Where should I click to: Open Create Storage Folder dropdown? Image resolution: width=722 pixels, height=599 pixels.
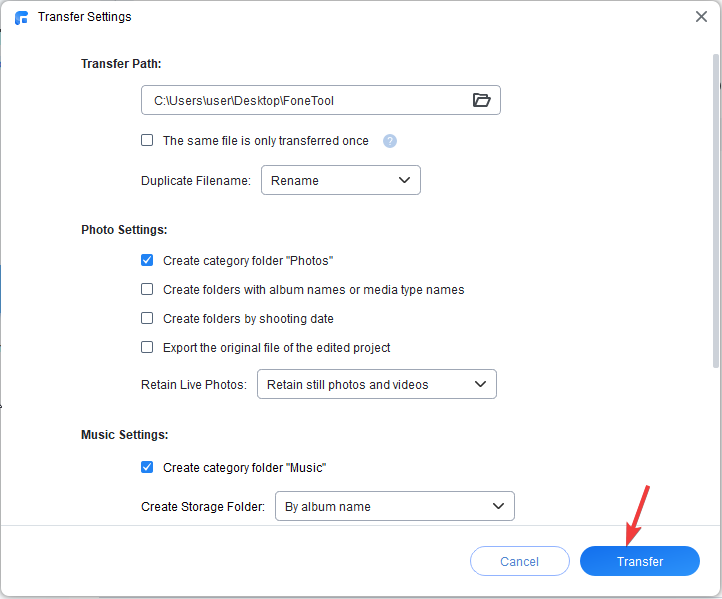(395, 506)
